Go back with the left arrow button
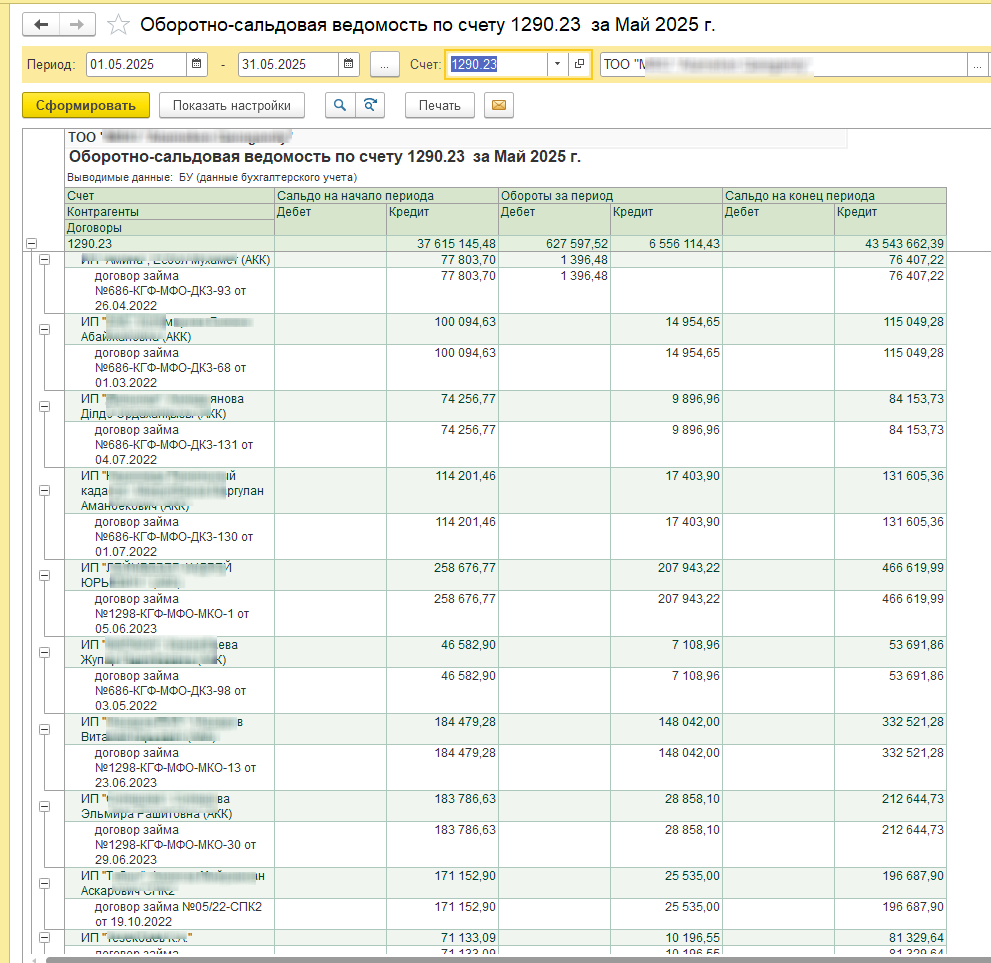 pyautogui.click(x=41, y=25)
